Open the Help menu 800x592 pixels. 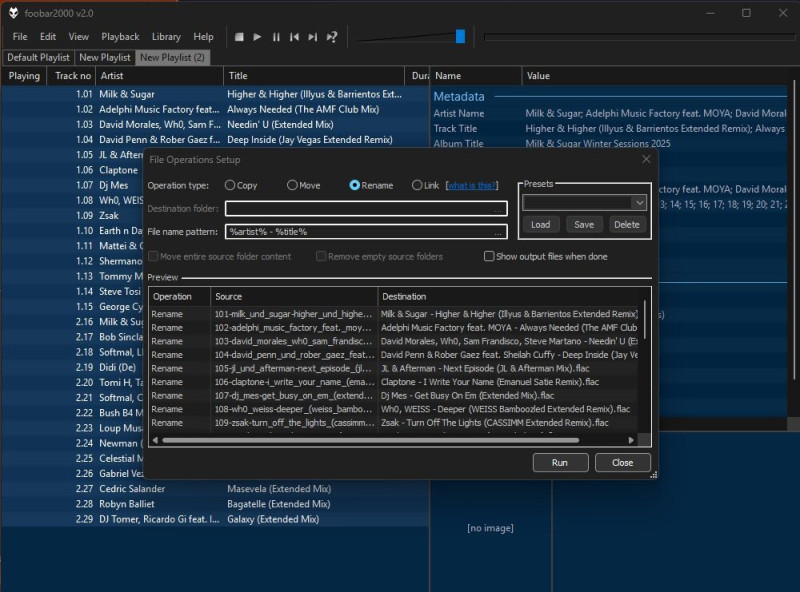tap(203, 37)
